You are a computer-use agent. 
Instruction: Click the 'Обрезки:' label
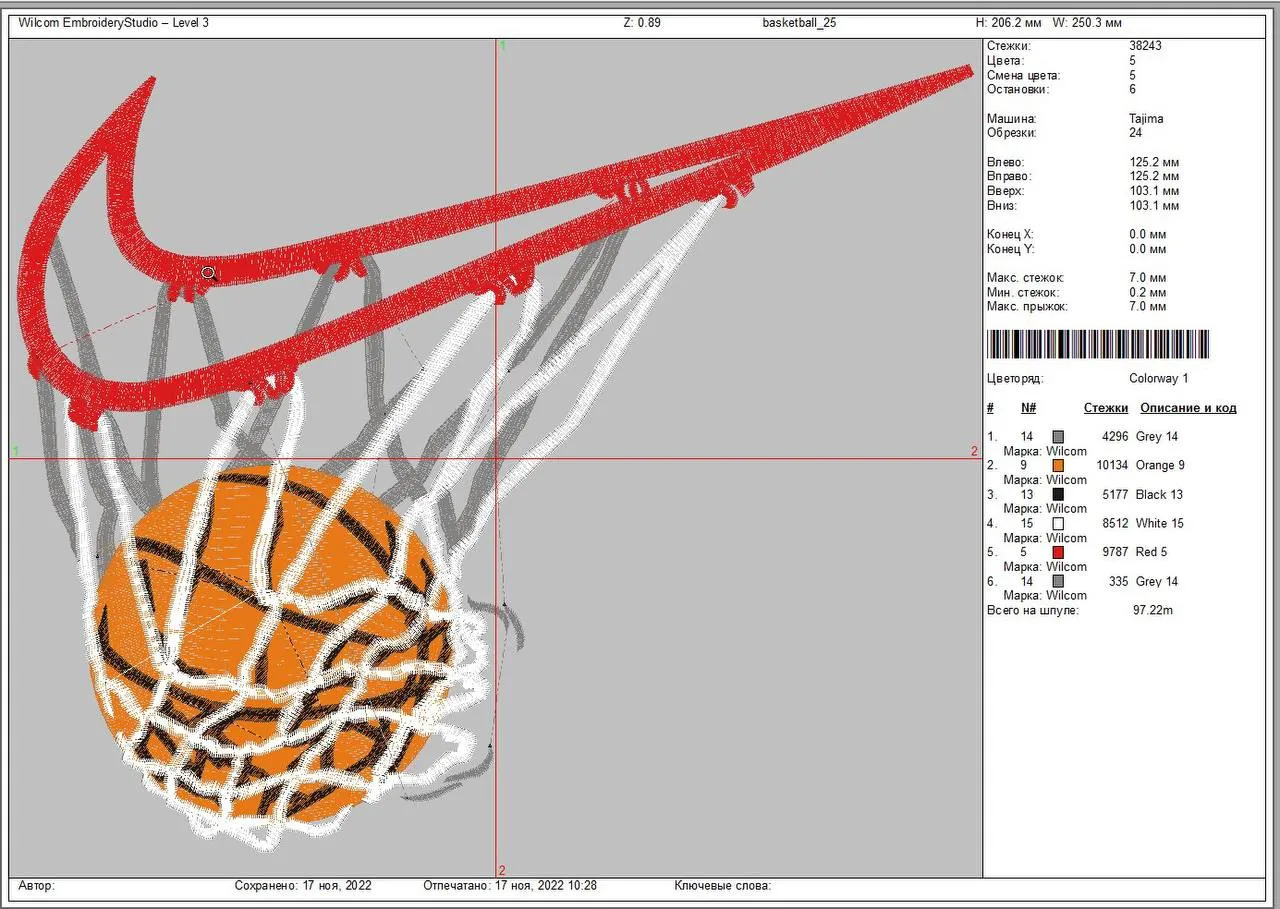coord(1011,133)
